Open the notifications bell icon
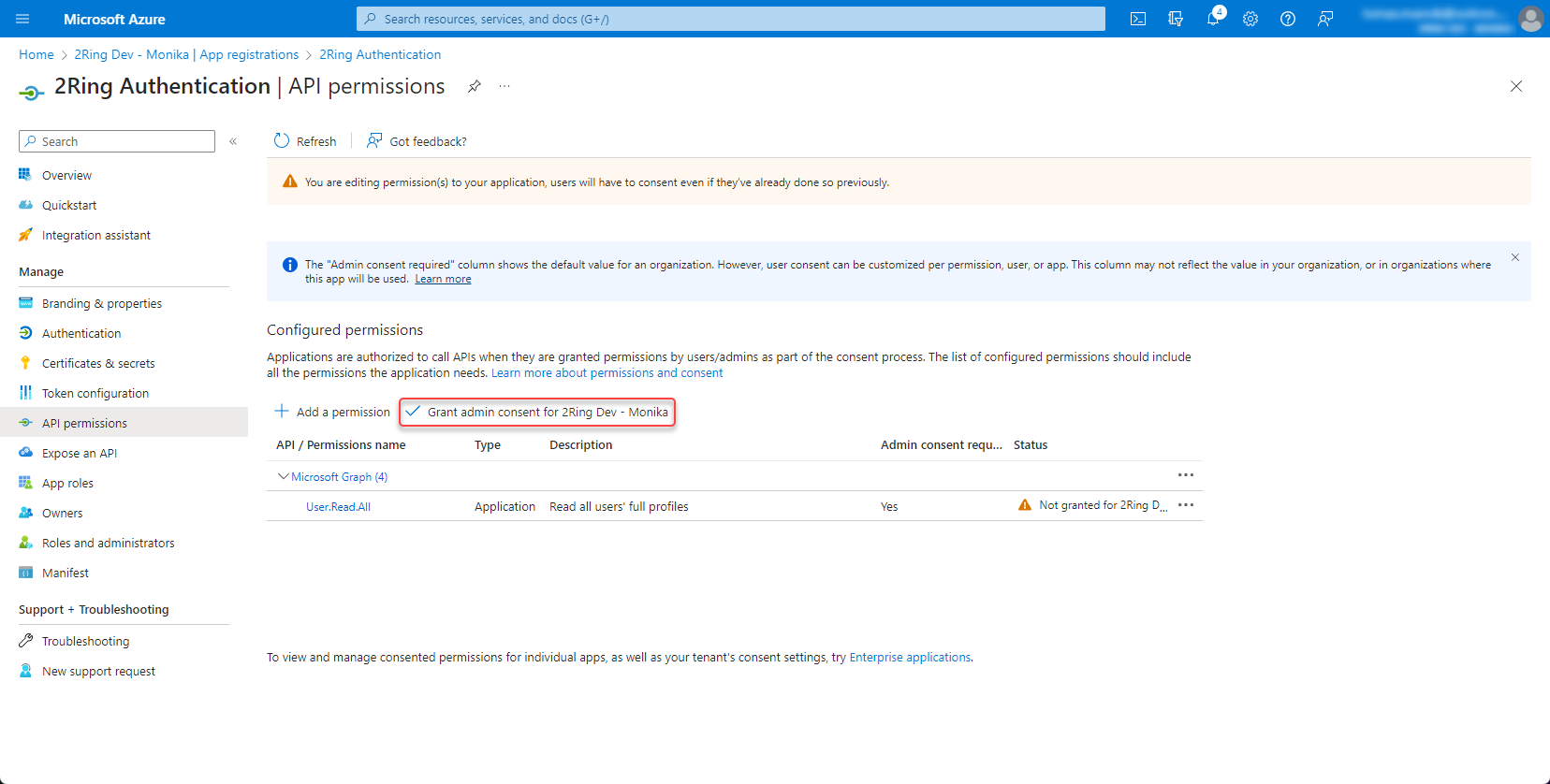This screenshot has height=784, width=1550. tap(1213, 19)
